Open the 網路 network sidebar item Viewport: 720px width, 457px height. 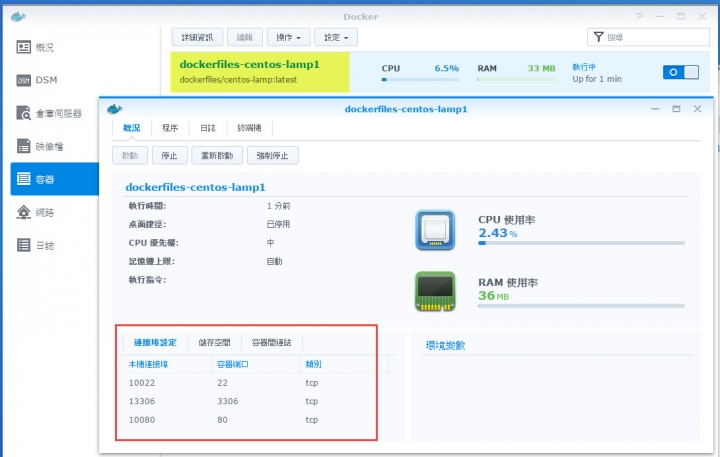point(54,212)
